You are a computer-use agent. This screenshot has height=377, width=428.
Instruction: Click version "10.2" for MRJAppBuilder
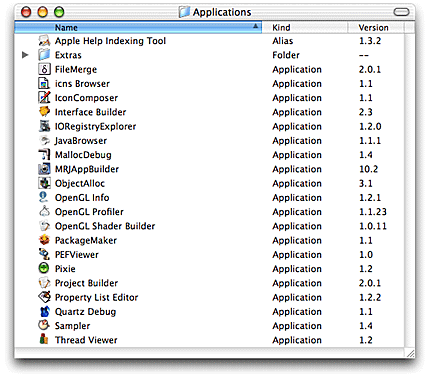(368, 169)
